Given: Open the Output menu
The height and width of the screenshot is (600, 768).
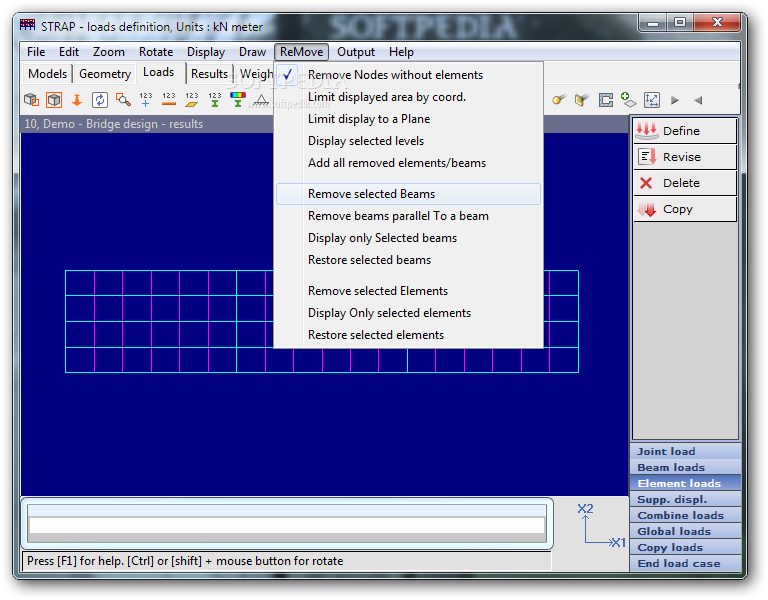Looking at the screenshot, I should pyautogui.click(x=356, y=52).
